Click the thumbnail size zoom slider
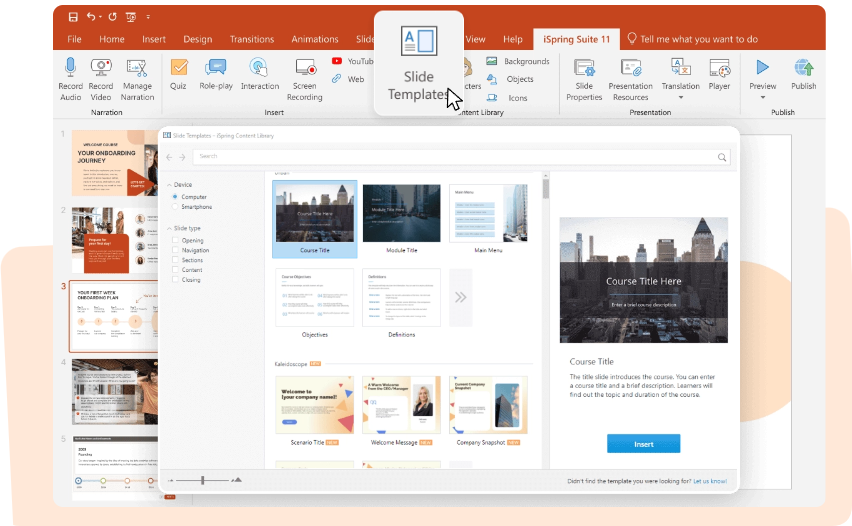 click(x=203, y=480)
